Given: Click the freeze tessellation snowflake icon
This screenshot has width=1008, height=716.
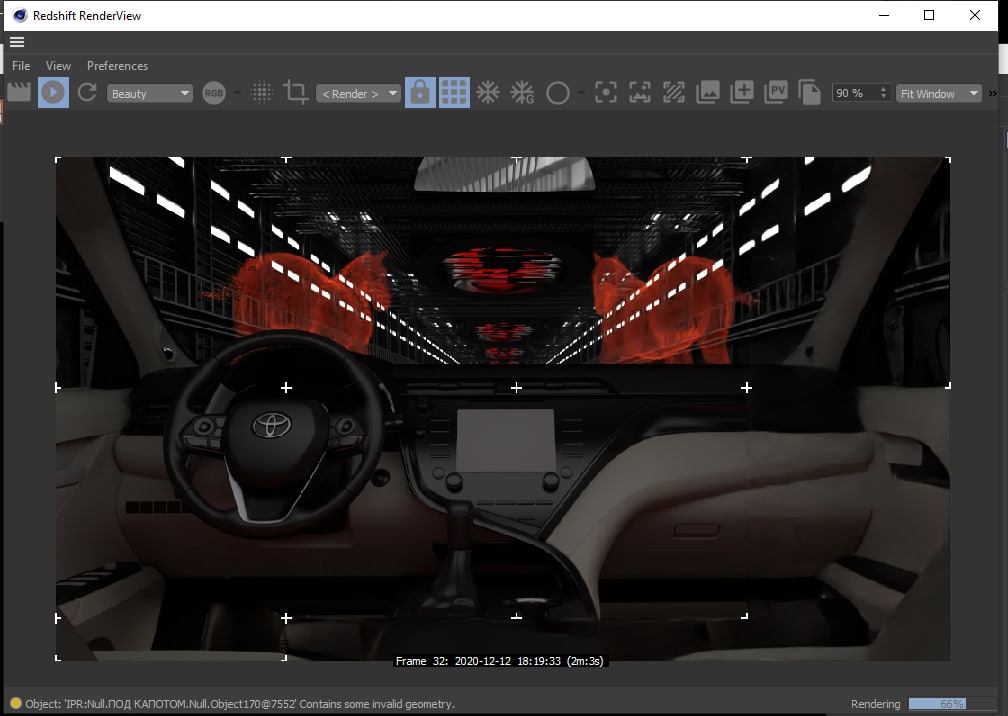Looking at the screenshot, I should pos(488,93).
